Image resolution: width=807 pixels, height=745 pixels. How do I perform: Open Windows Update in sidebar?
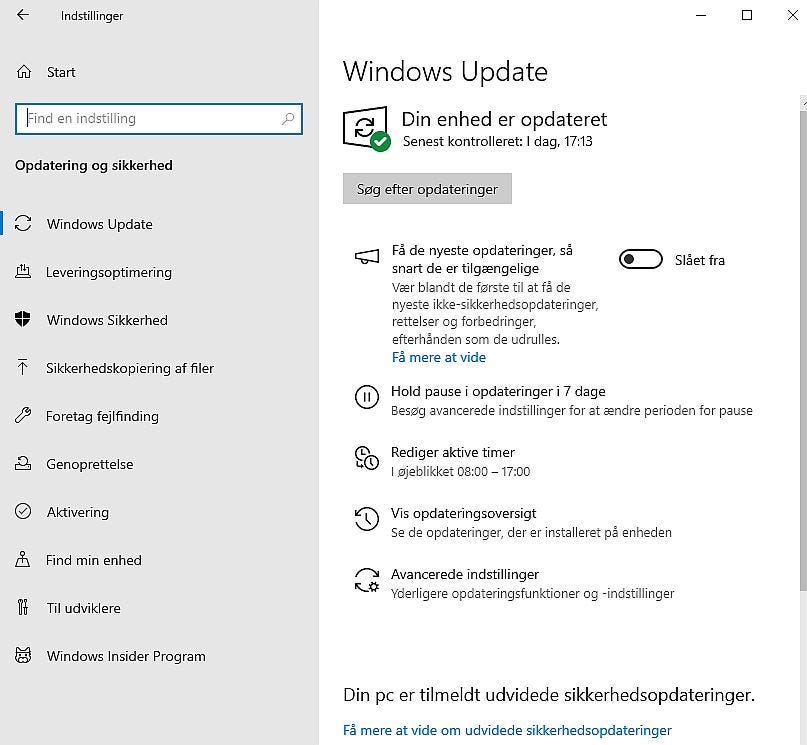(99, 224)
